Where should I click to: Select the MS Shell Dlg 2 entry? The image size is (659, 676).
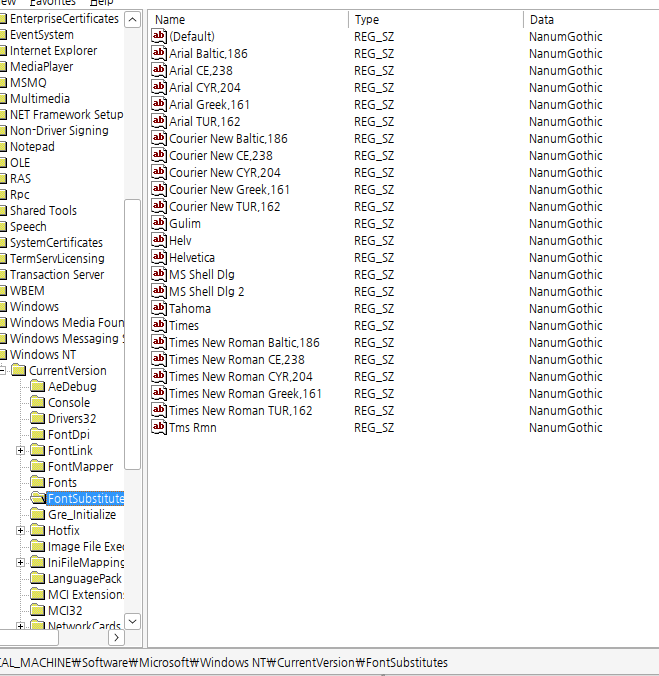click(x=206, y=292)
